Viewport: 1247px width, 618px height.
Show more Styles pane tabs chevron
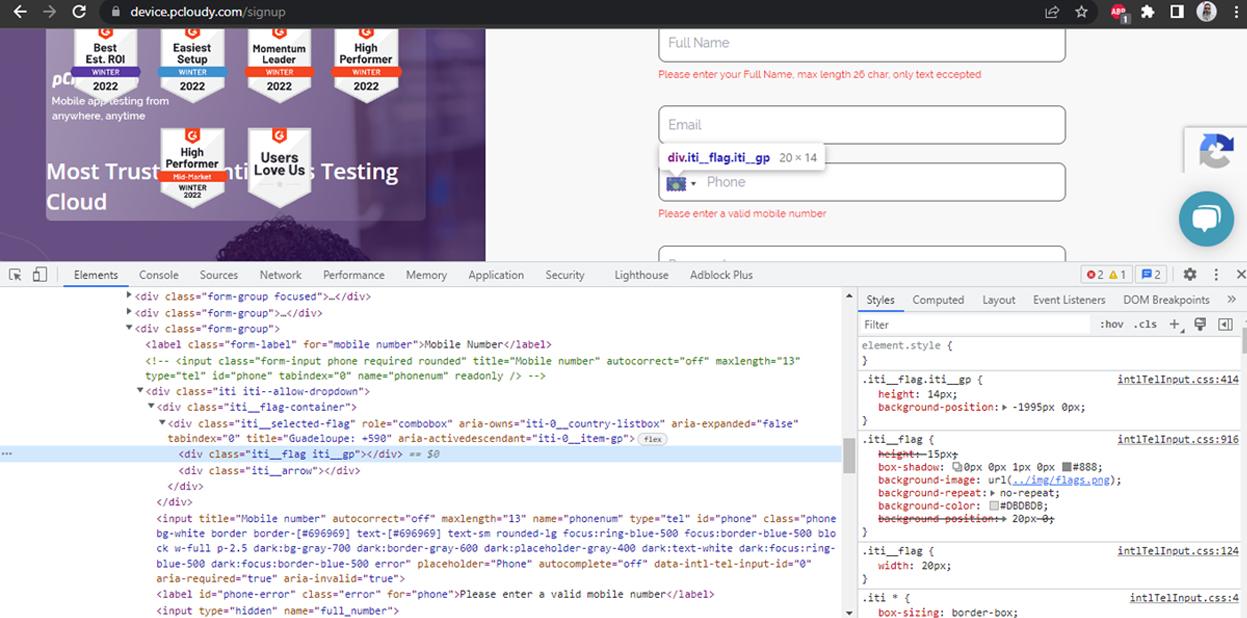(x=1231, y=299)
